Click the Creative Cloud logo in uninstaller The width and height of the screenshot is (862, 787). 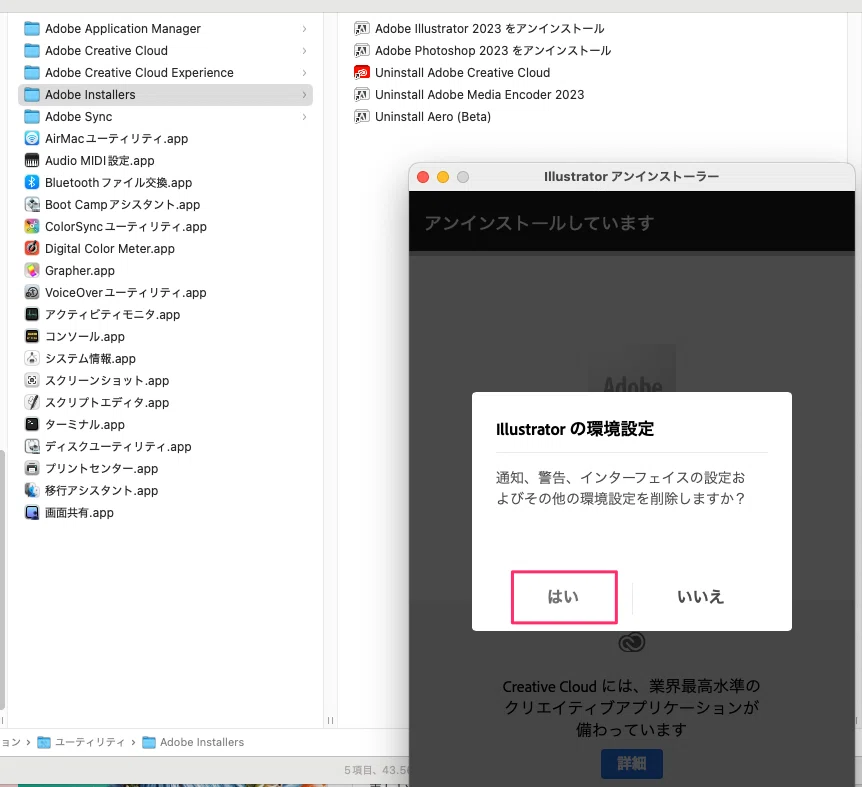(632, 642)
